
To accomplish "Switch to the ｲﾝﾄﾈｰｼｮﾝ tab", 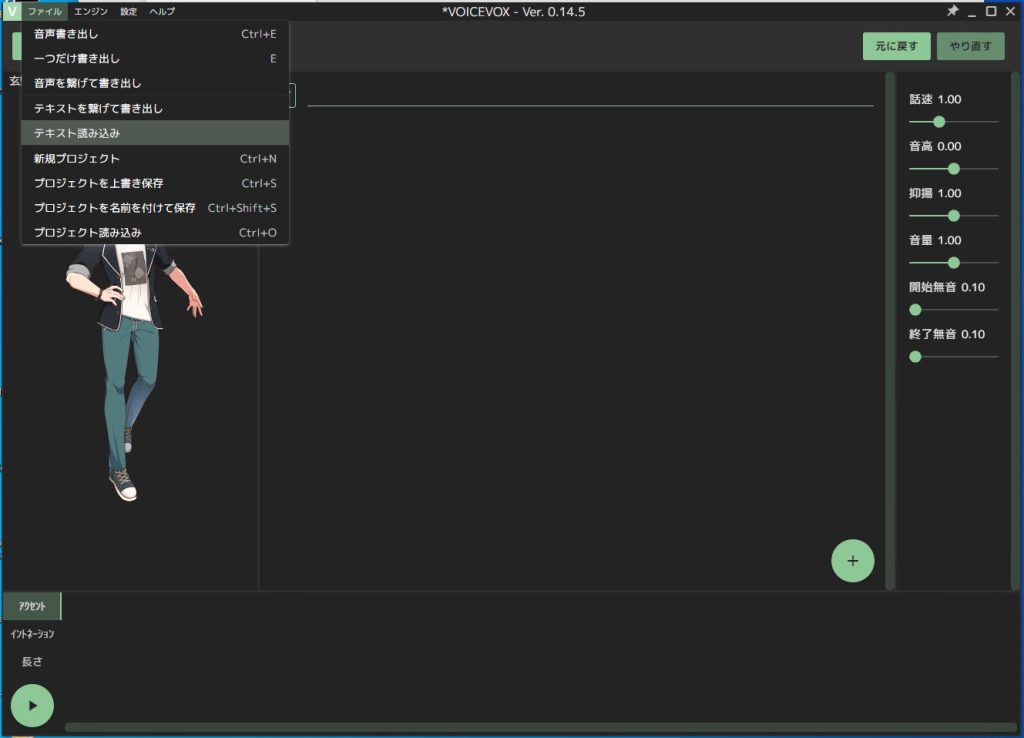I will pos(32,634).
